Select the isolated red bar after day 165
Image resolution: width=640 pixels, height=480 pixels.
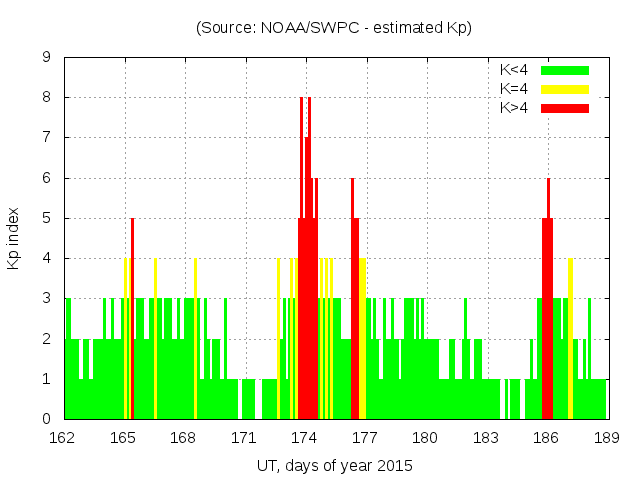pyautogui.click(x=132, y=320)
